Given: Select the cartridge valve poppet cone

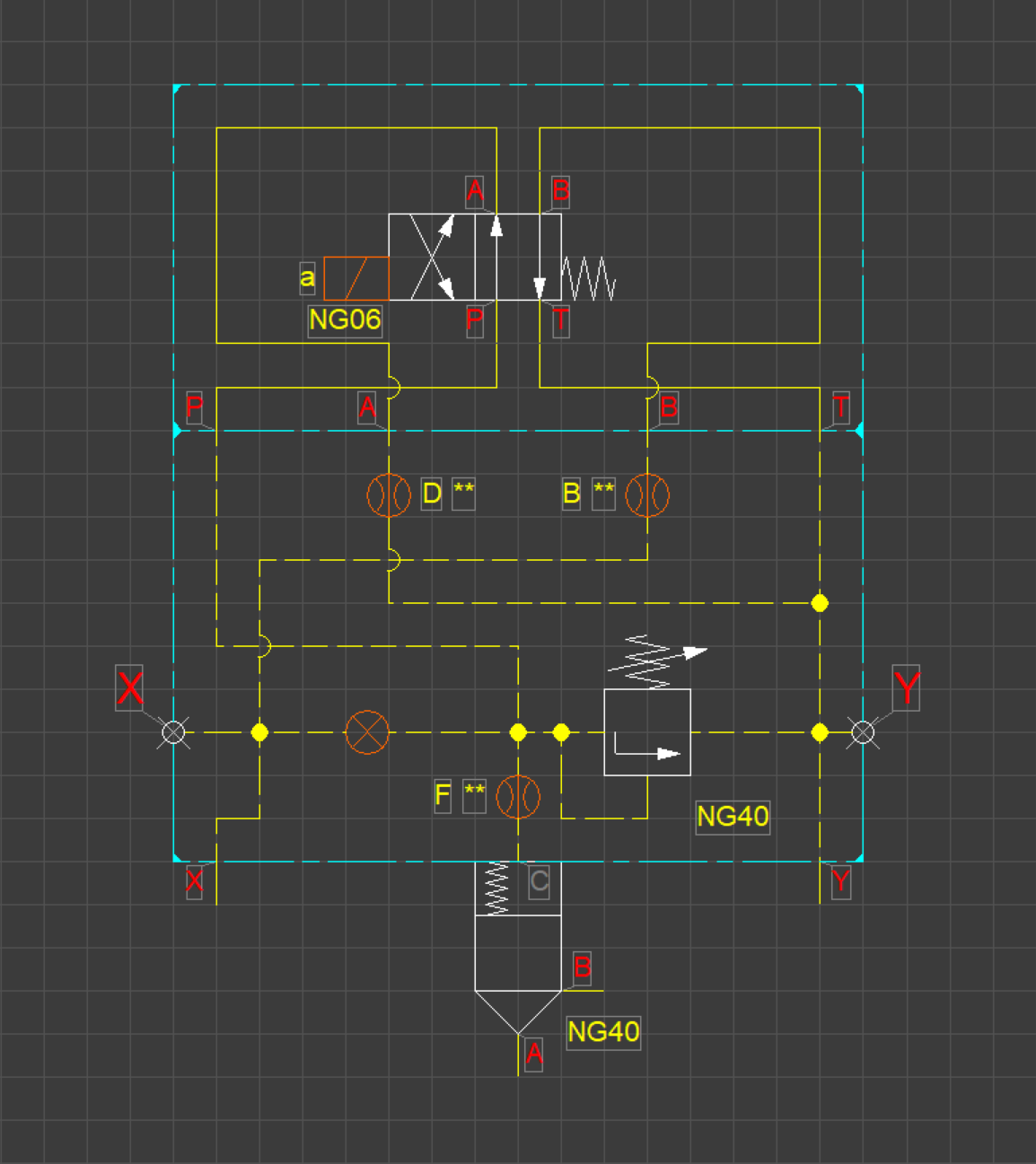Looking at the screenshot, I should coord(518,1012).
